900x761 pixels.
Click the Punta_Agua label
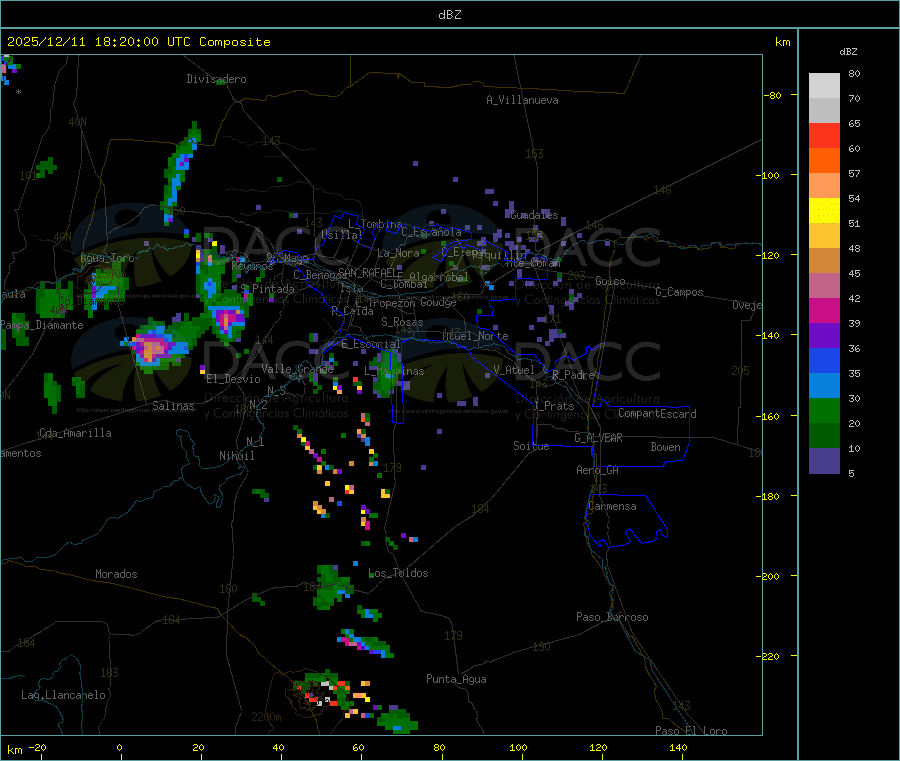coord(456,679)
